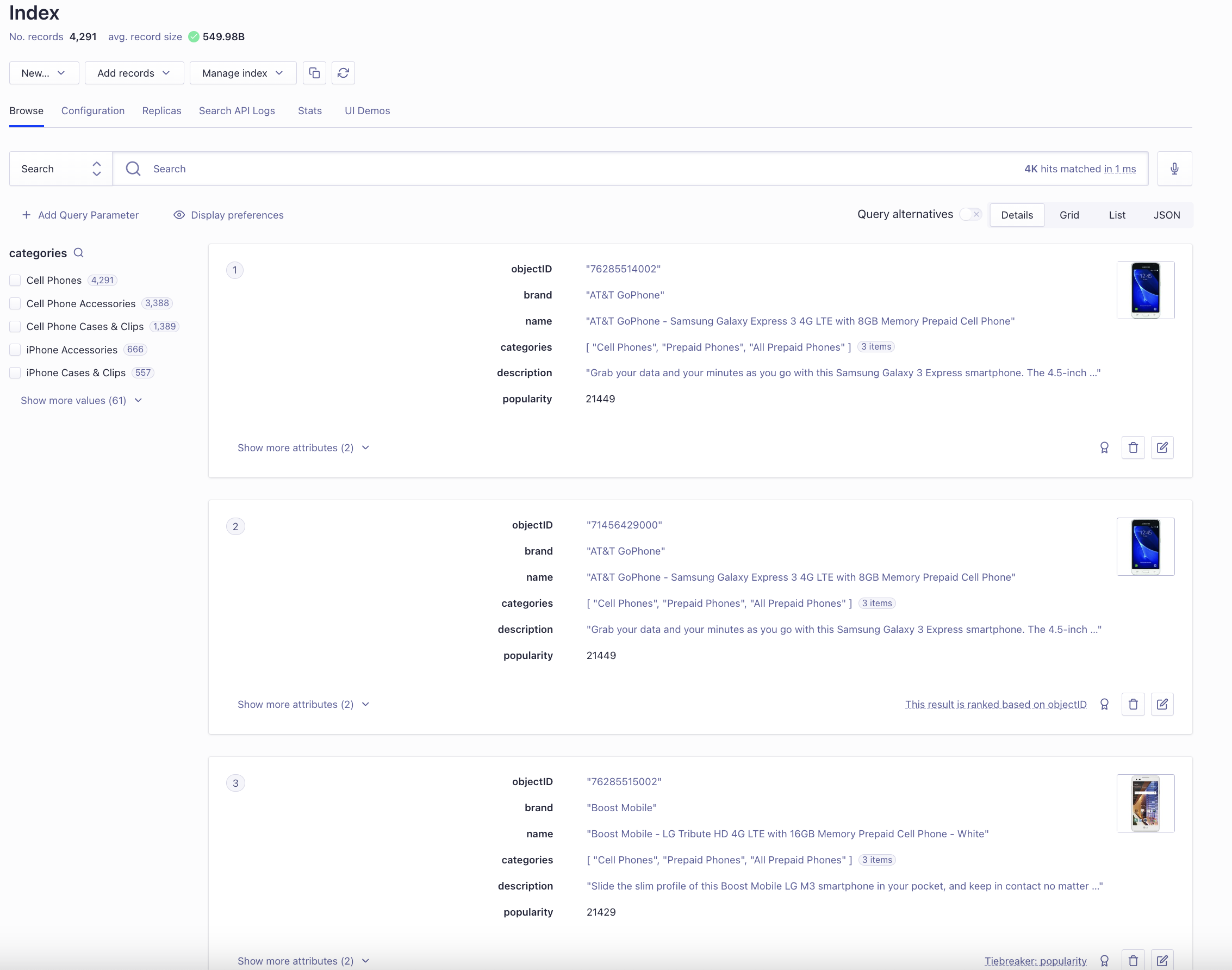Edit the third record with the pencil icon
This screenshot has height=970, width=1232.
[1162, 960]
